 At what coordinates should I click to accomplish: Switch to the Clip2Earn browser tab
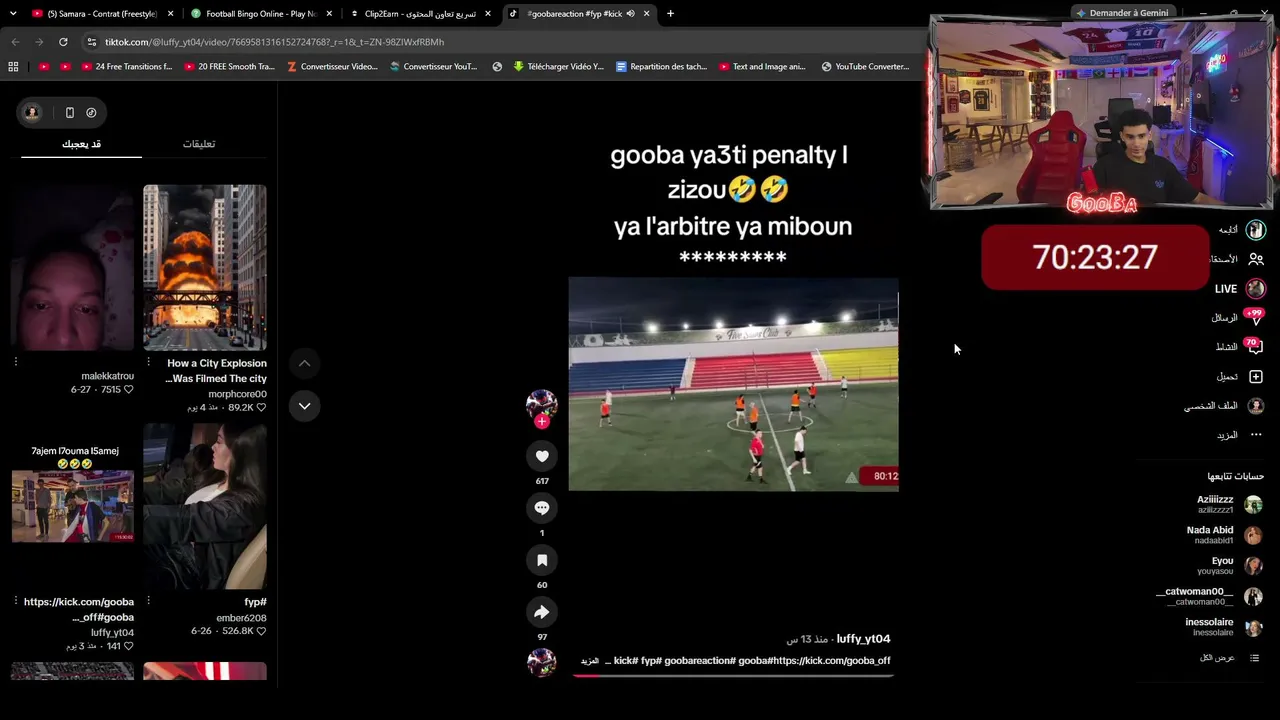420,14
